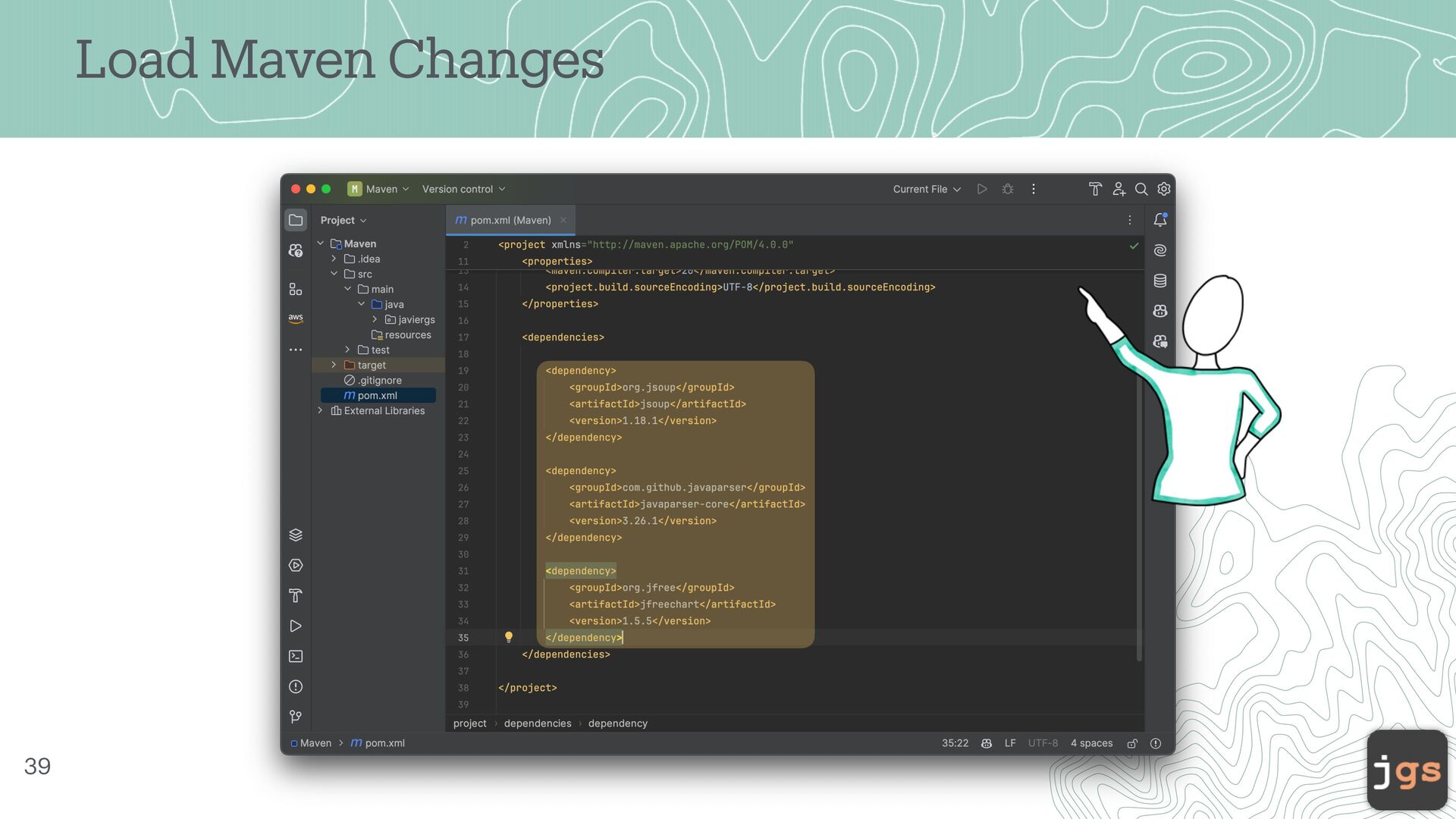Select the resources folder
1456x819 pixels.
pos(401,334)
